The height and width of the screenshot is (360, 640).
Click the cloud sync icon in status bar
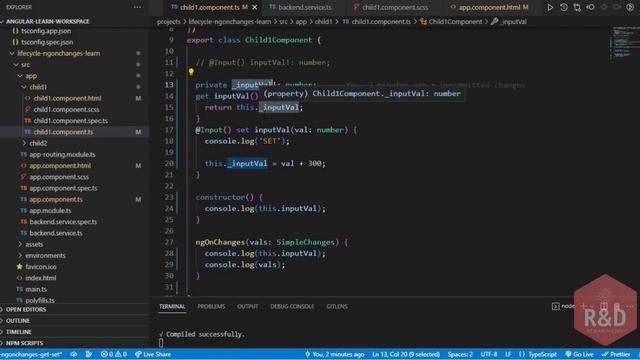[x=74, y=354]
